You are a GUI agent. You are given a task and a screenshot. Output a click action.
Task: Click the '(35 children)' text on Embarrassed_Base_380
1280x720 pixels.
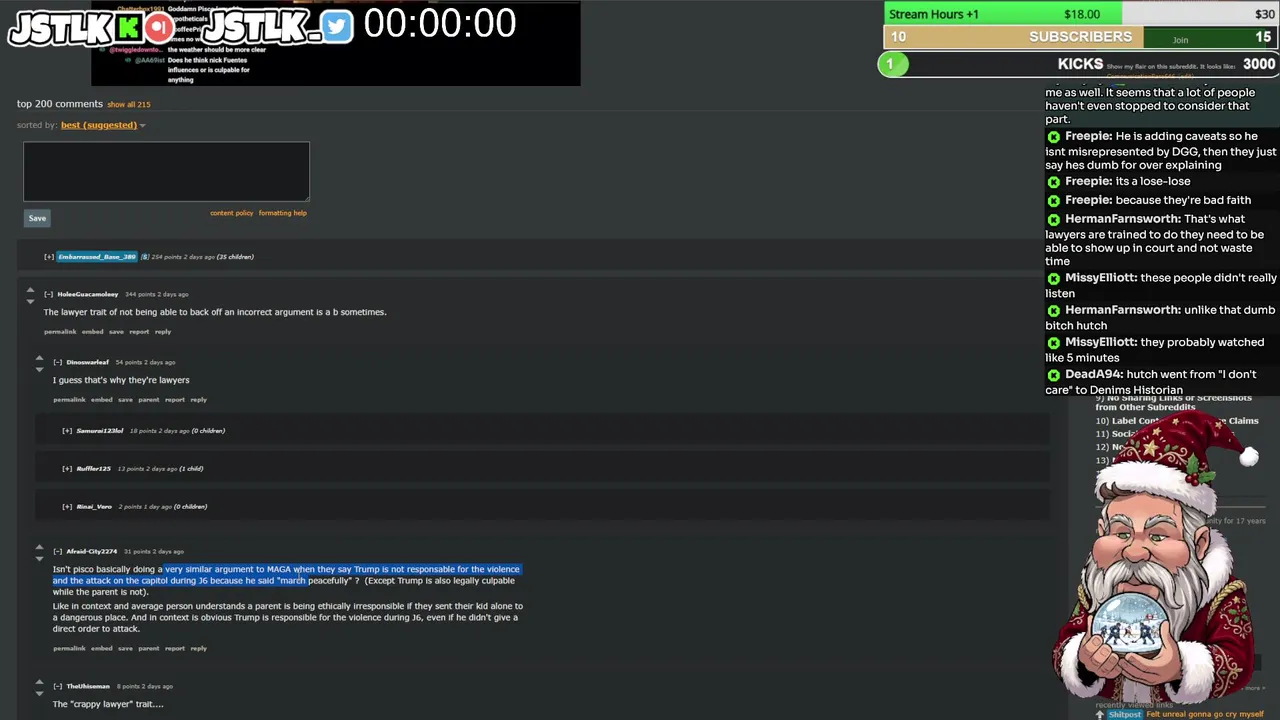click(x=235, y=257)
